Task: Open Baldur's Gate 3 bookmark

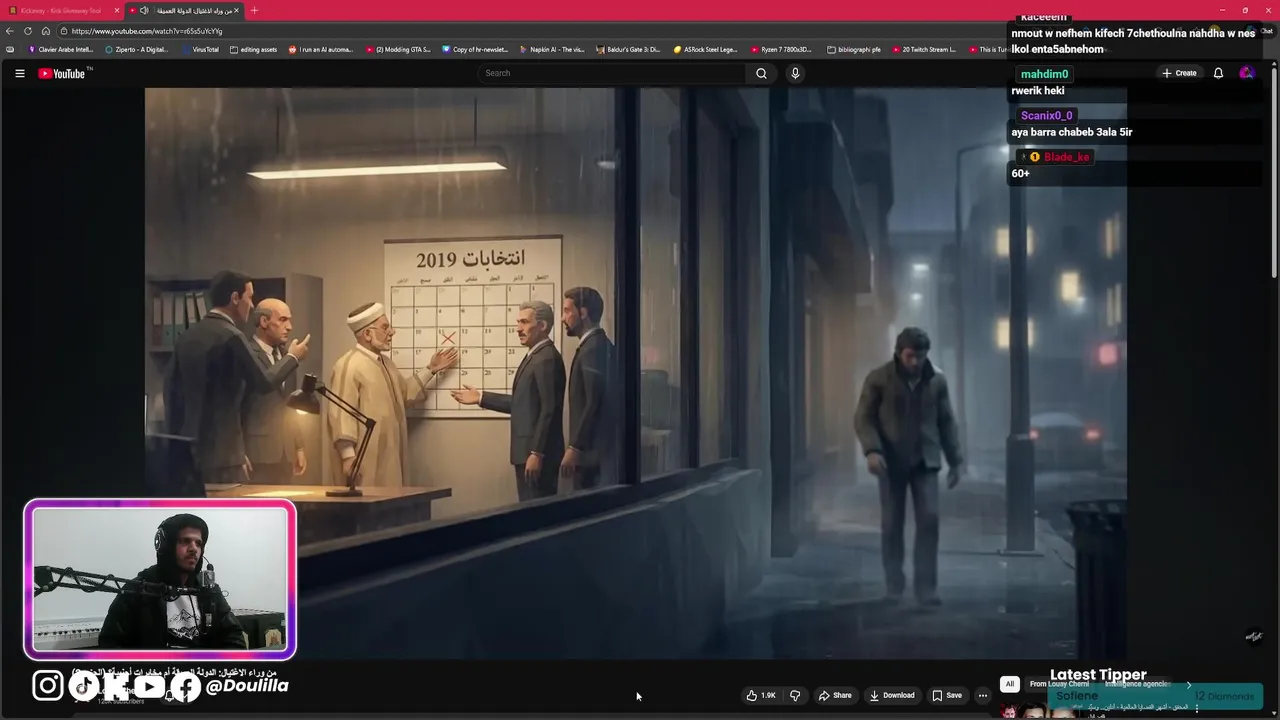Action: click(628, 49)
